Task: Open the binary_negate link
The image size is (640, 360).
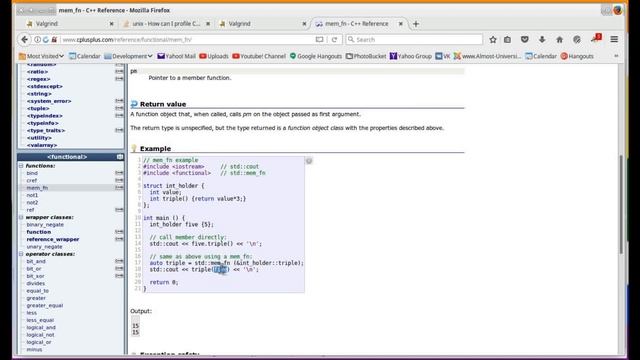Action: point(45,224)
